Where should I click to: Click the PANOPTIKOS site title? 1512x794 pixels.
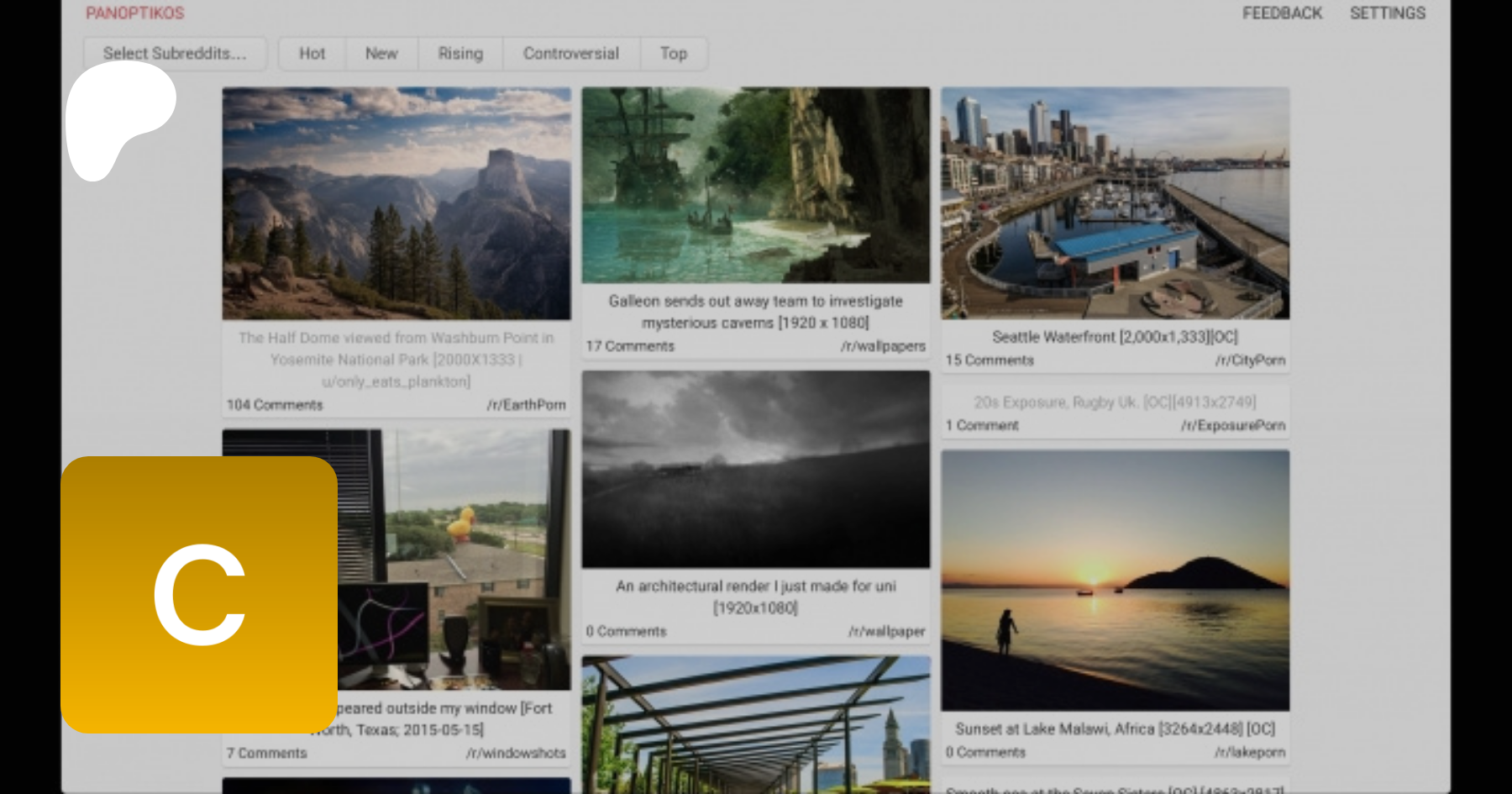click(x=135, y=13)
